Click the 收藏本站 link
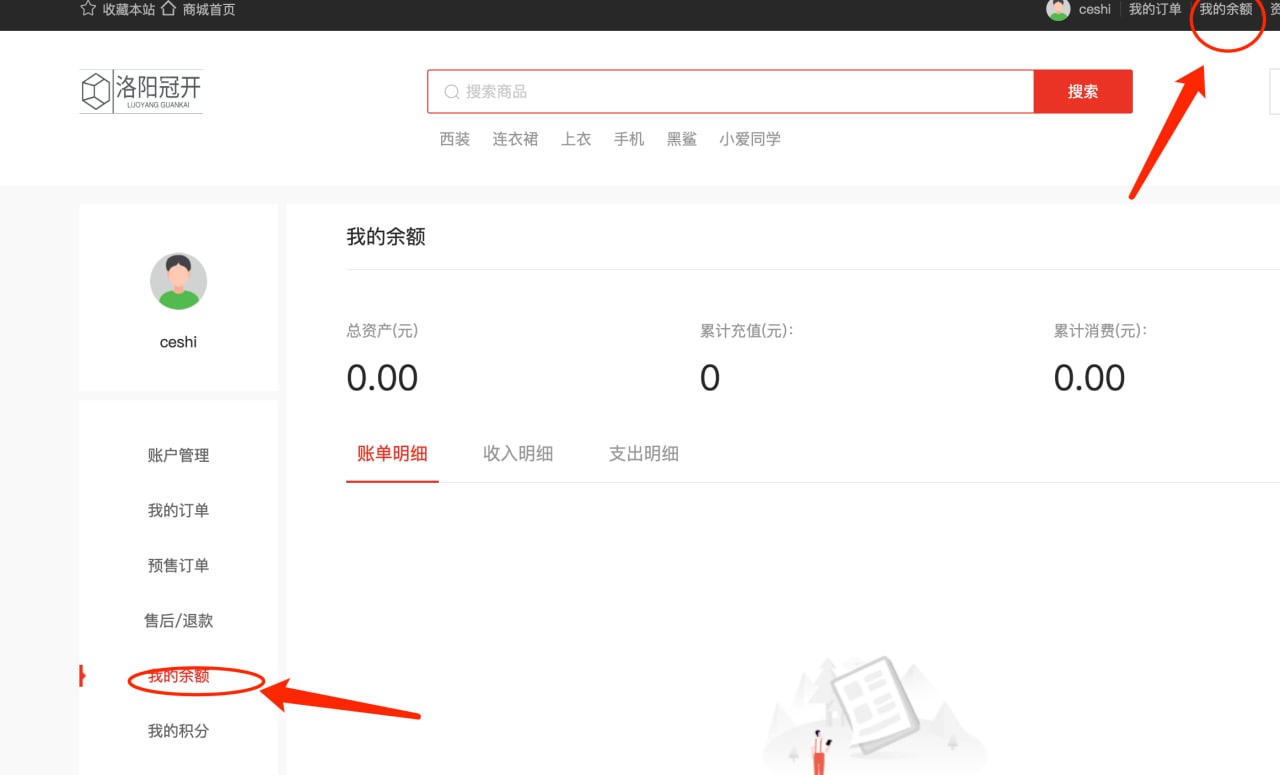 click(129, 9)
